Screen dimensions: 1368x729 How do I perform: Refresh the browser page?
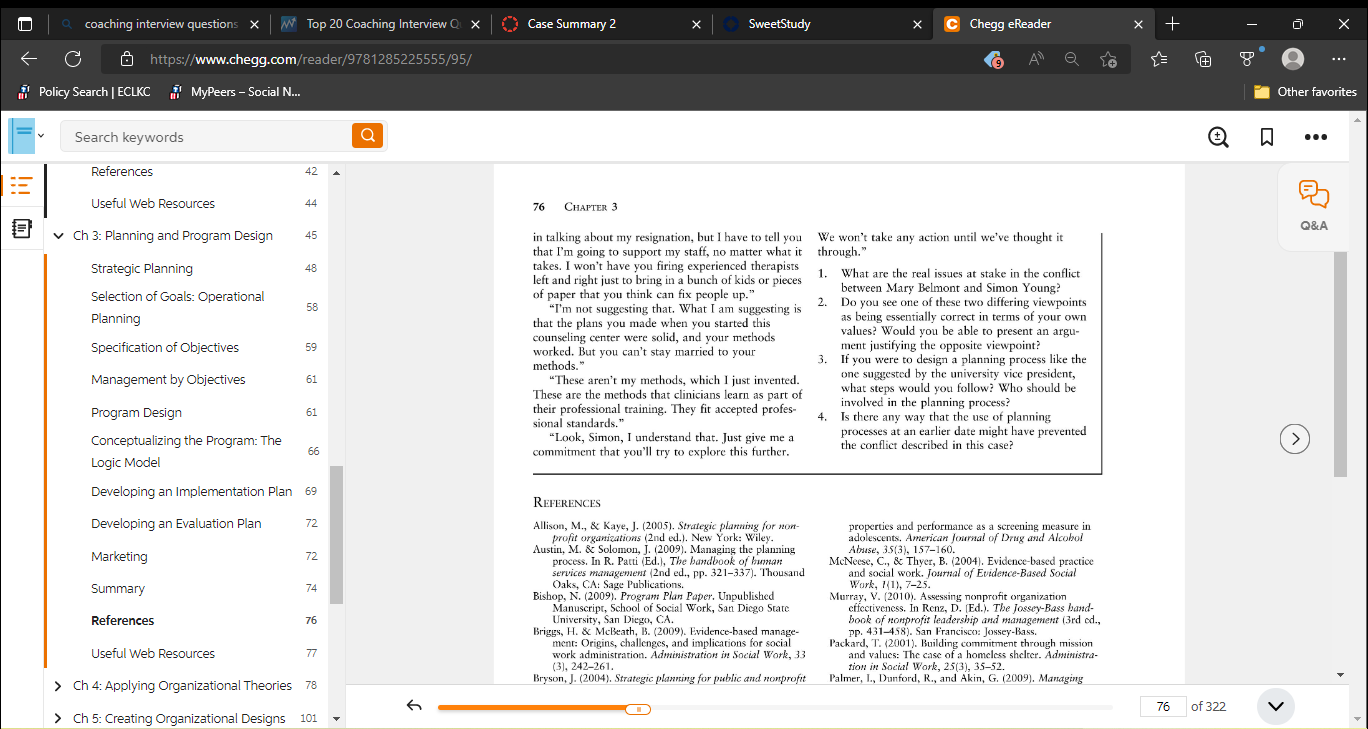(73, 59)
